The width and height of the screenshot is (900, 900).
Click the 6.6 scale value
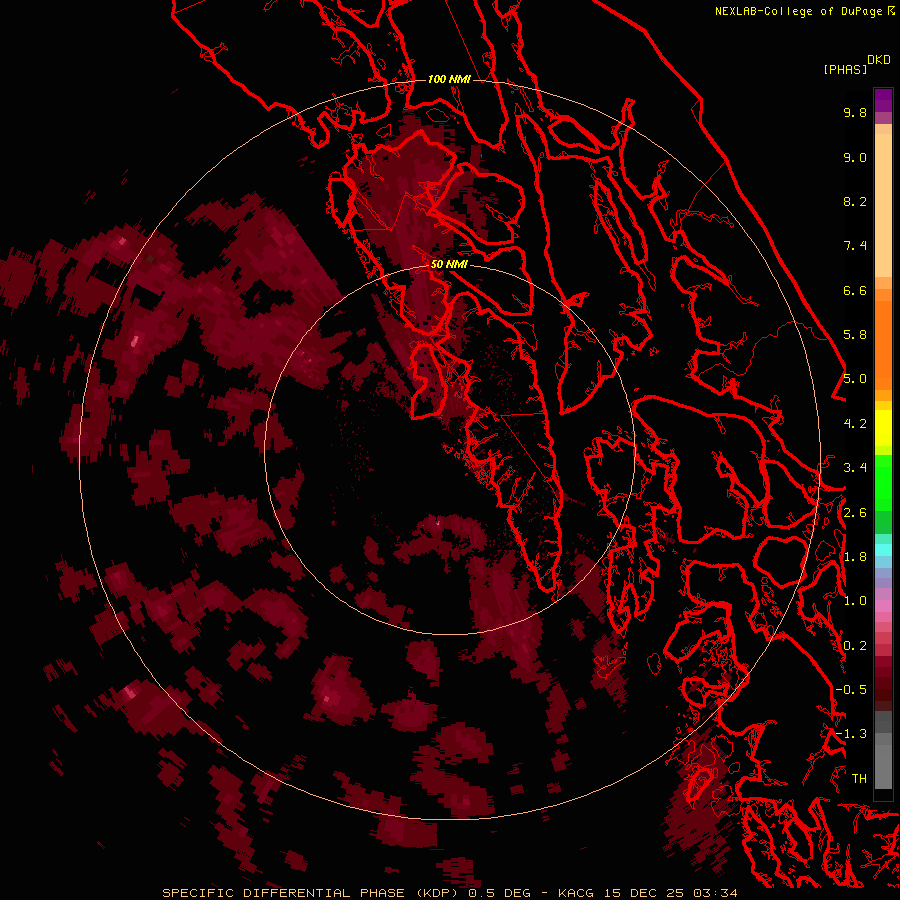855,290
